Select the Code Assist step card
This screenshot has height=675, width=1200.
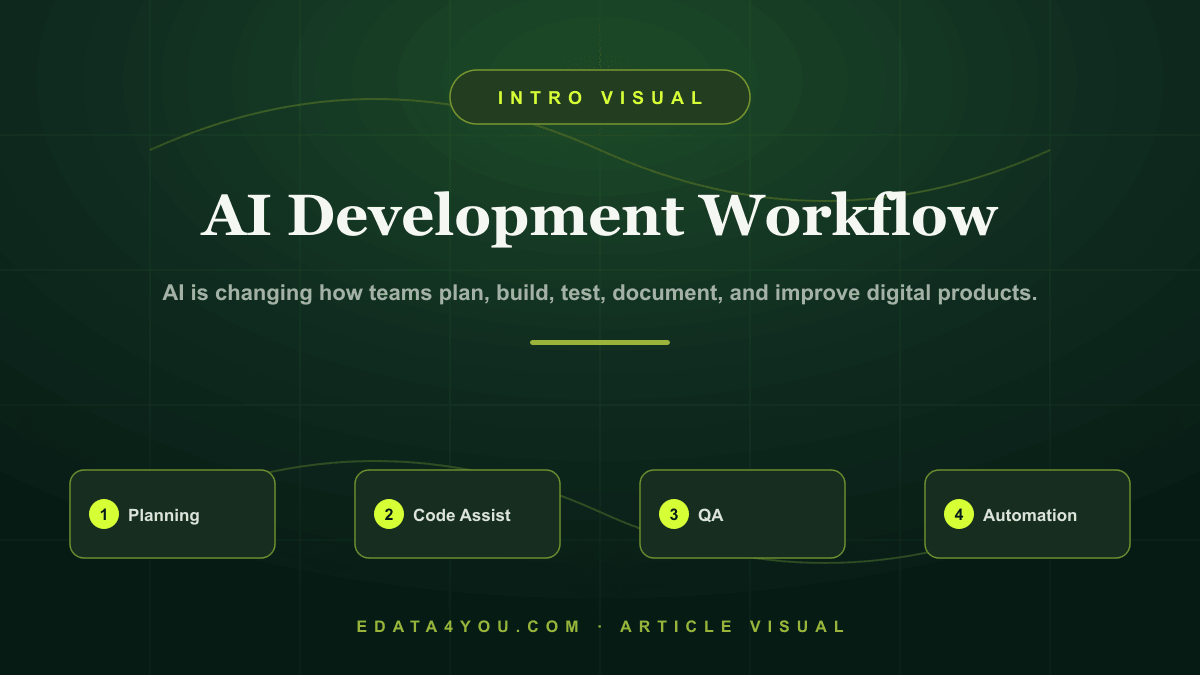coord(457,514)
